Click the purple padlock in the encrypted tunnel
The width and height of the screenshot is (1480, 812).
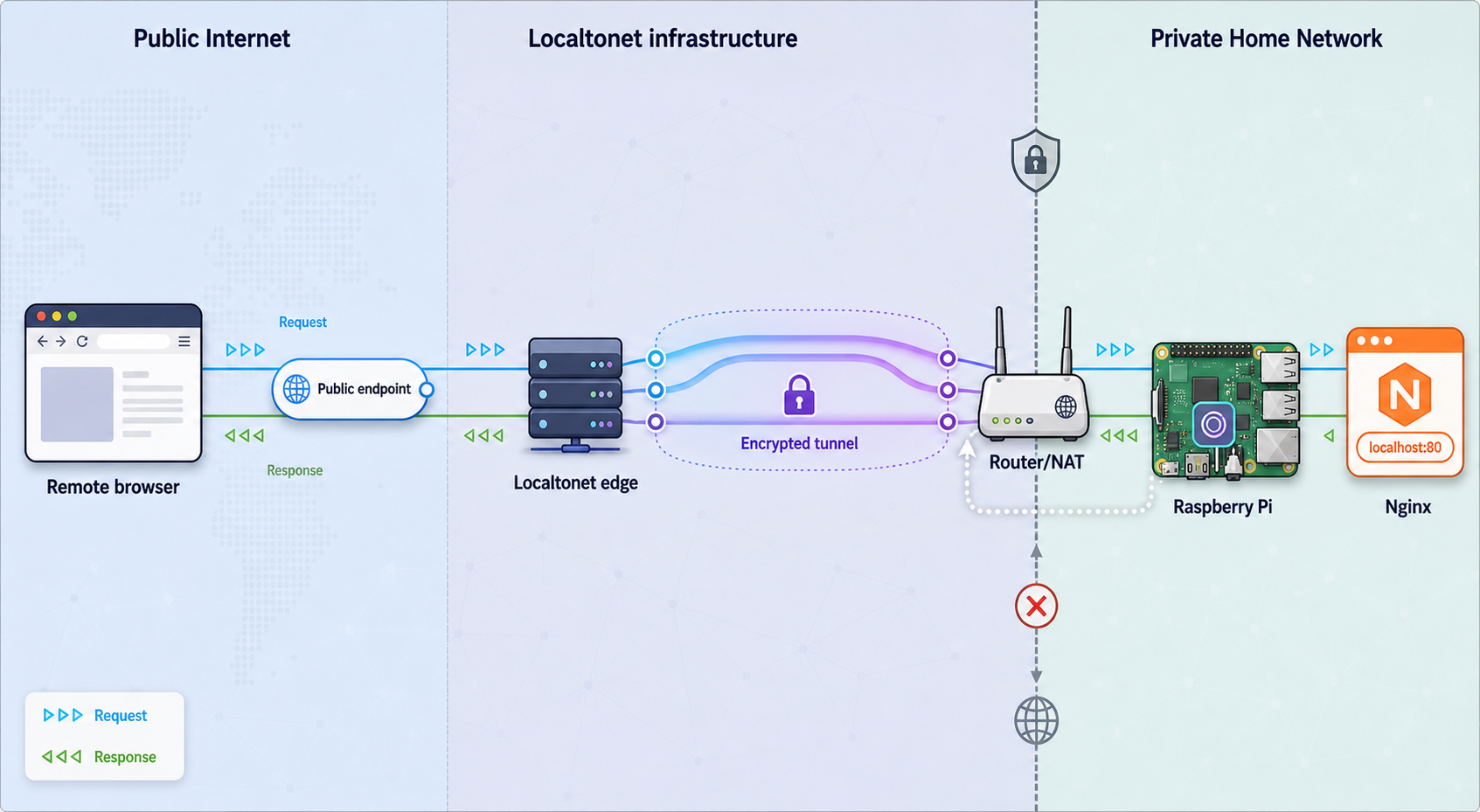[799, 394]
